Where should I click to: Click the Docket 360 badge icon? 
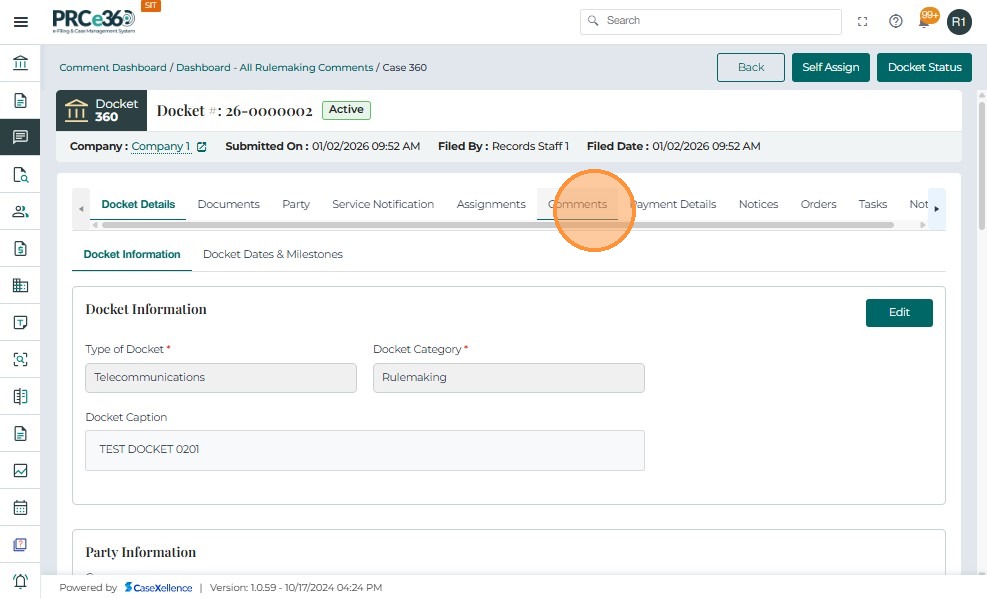pyautogui.click(x=101, y=111)
